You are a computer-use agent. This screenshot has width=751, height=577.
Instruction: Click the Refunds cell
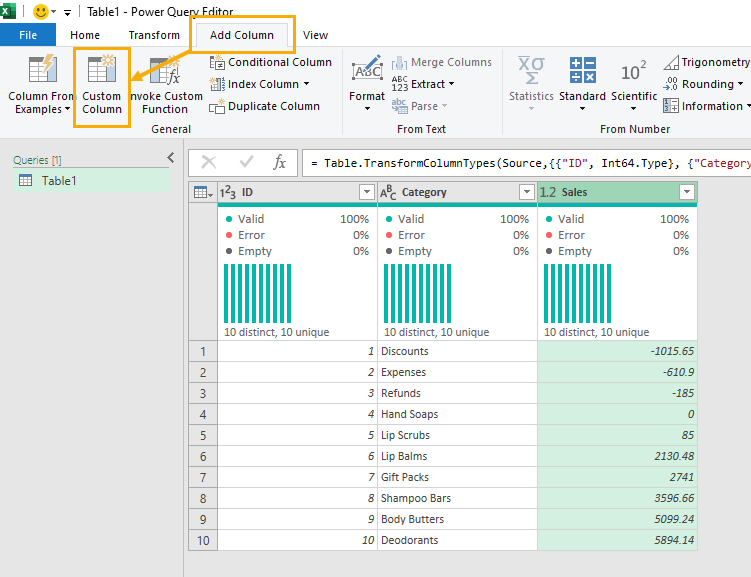(457, 394)
